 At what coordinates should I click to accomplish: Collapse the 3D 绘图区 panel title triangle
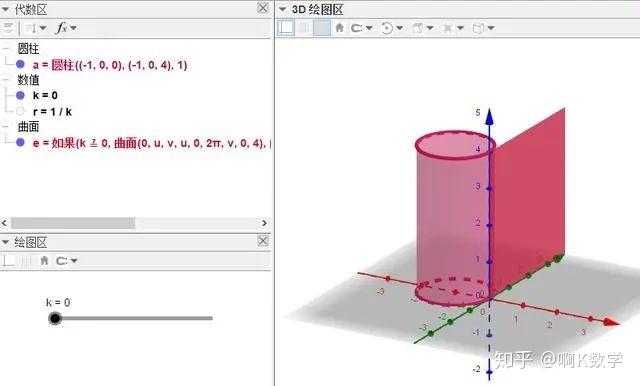pos(282,9)
